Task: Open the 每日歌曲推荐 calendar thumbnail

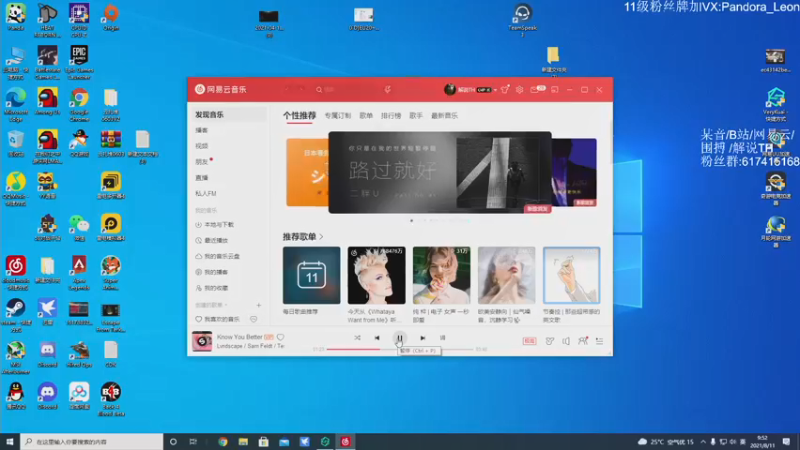Action: pos(311,276)
